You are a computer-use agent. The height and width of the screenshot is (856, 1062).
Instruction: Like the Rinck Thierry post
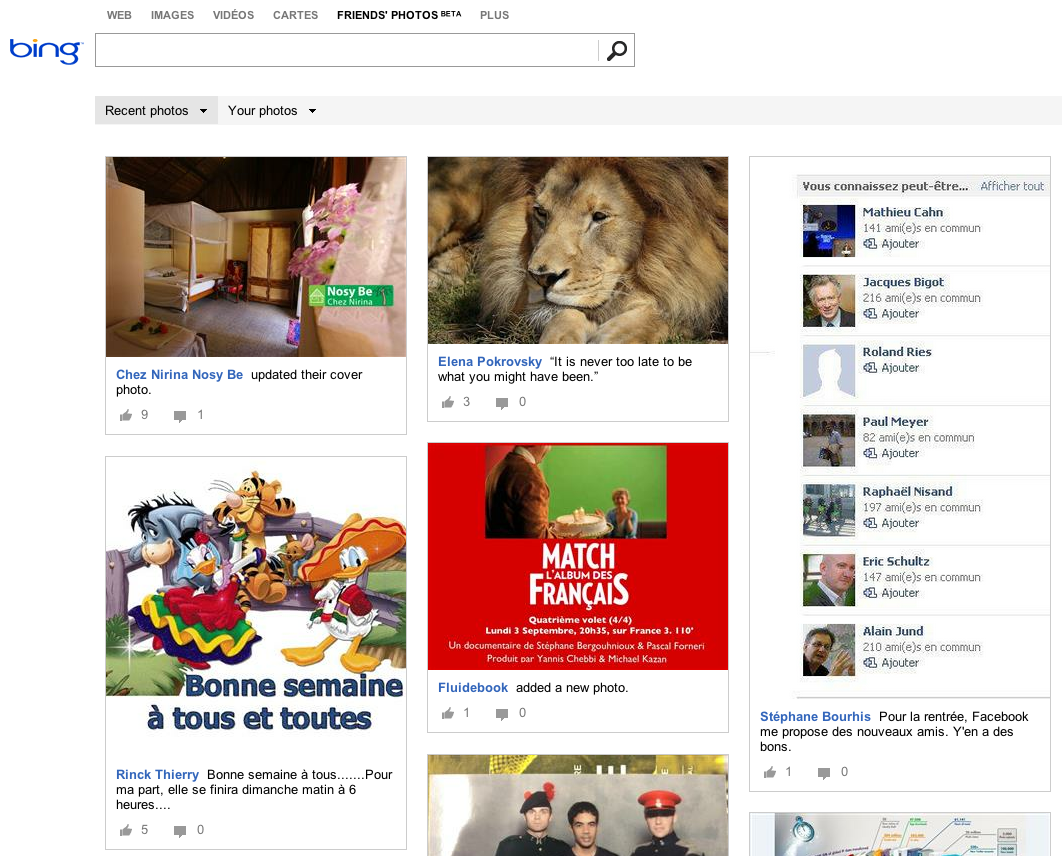point(126,830)
